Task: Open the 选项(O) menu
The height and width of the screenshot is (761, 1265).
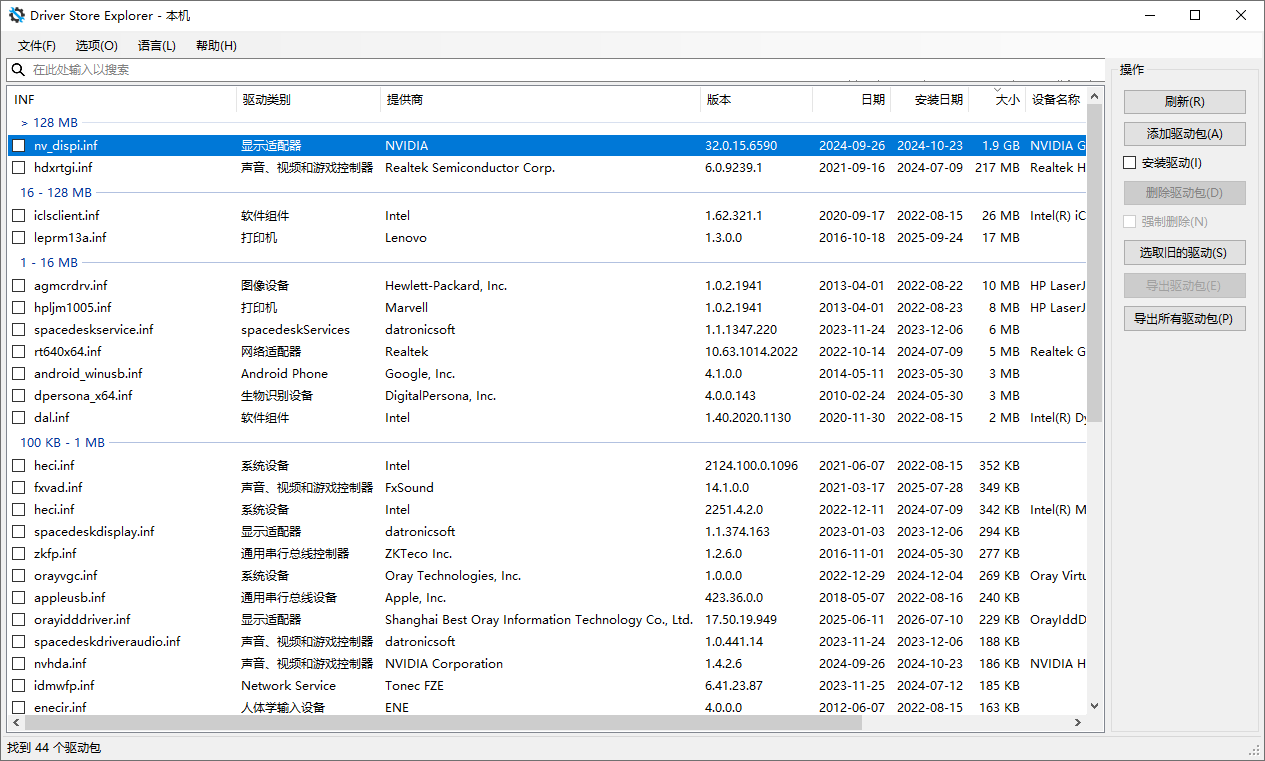Action: point(97,46)
